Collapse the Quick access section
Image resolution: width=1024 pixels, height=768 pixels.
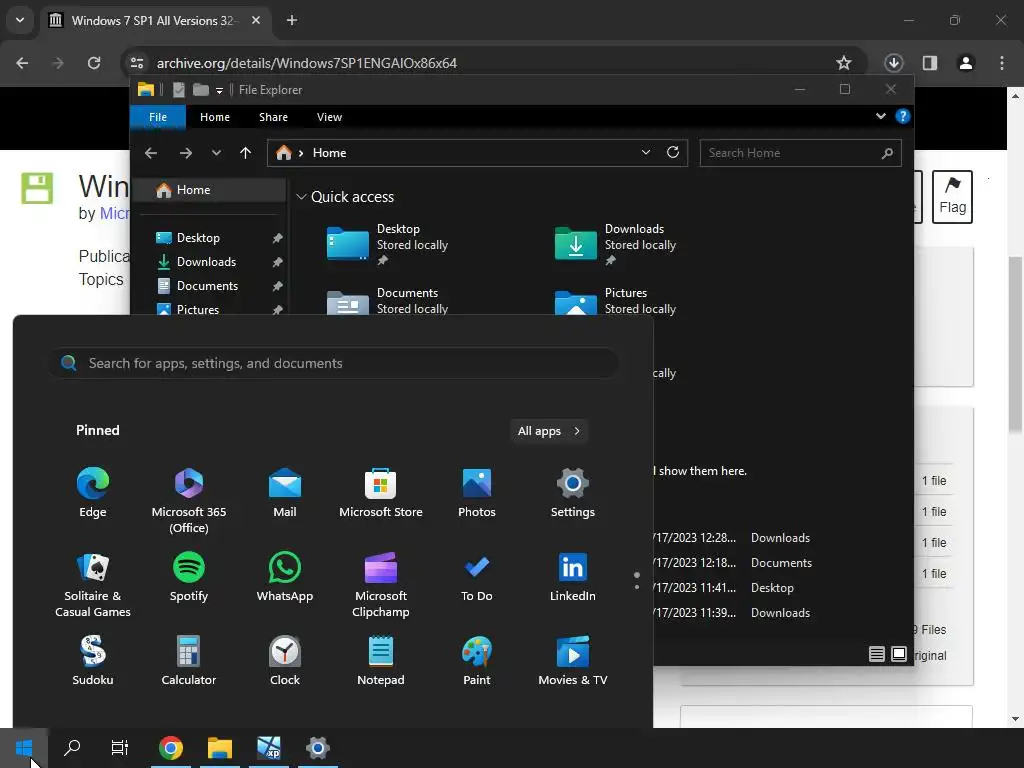click(x=301, y=197)
